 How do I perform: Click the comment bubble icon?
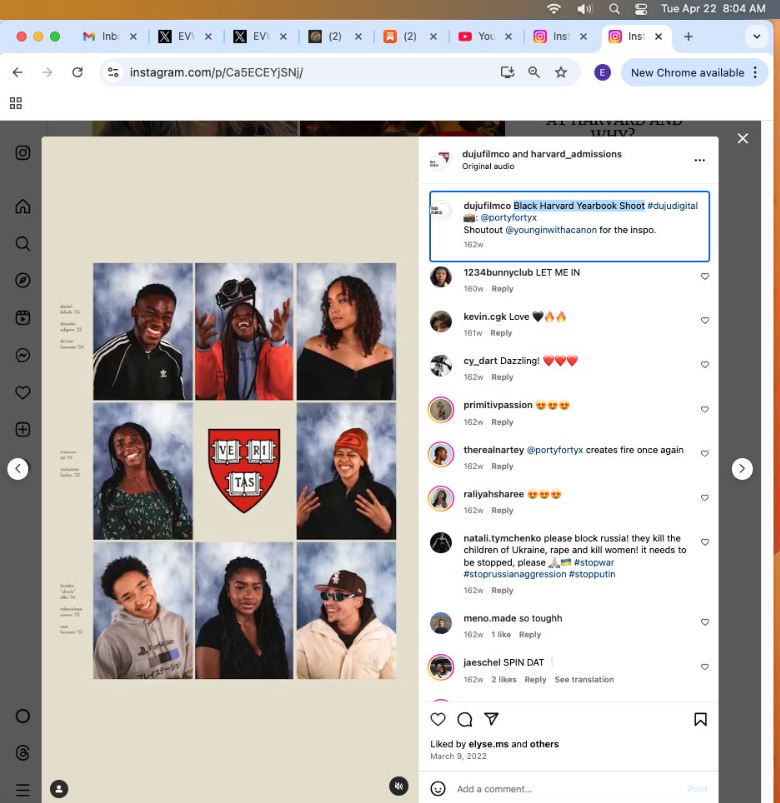click(465, 719)
